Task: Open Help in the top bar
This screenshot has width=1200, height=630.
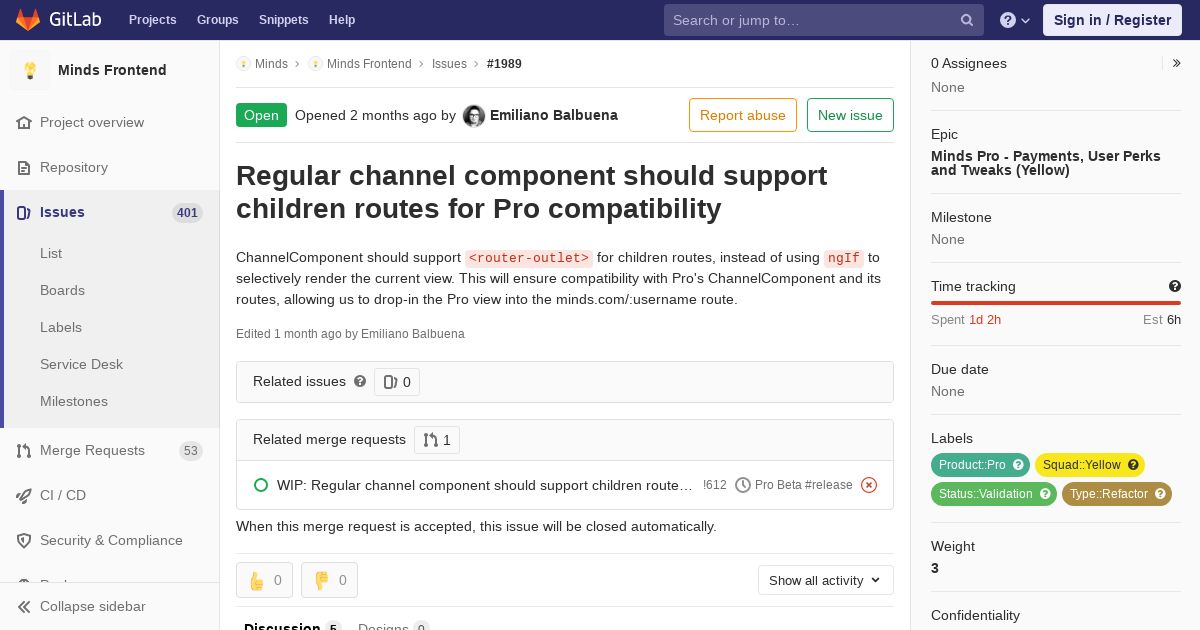Action: [342, 20]
